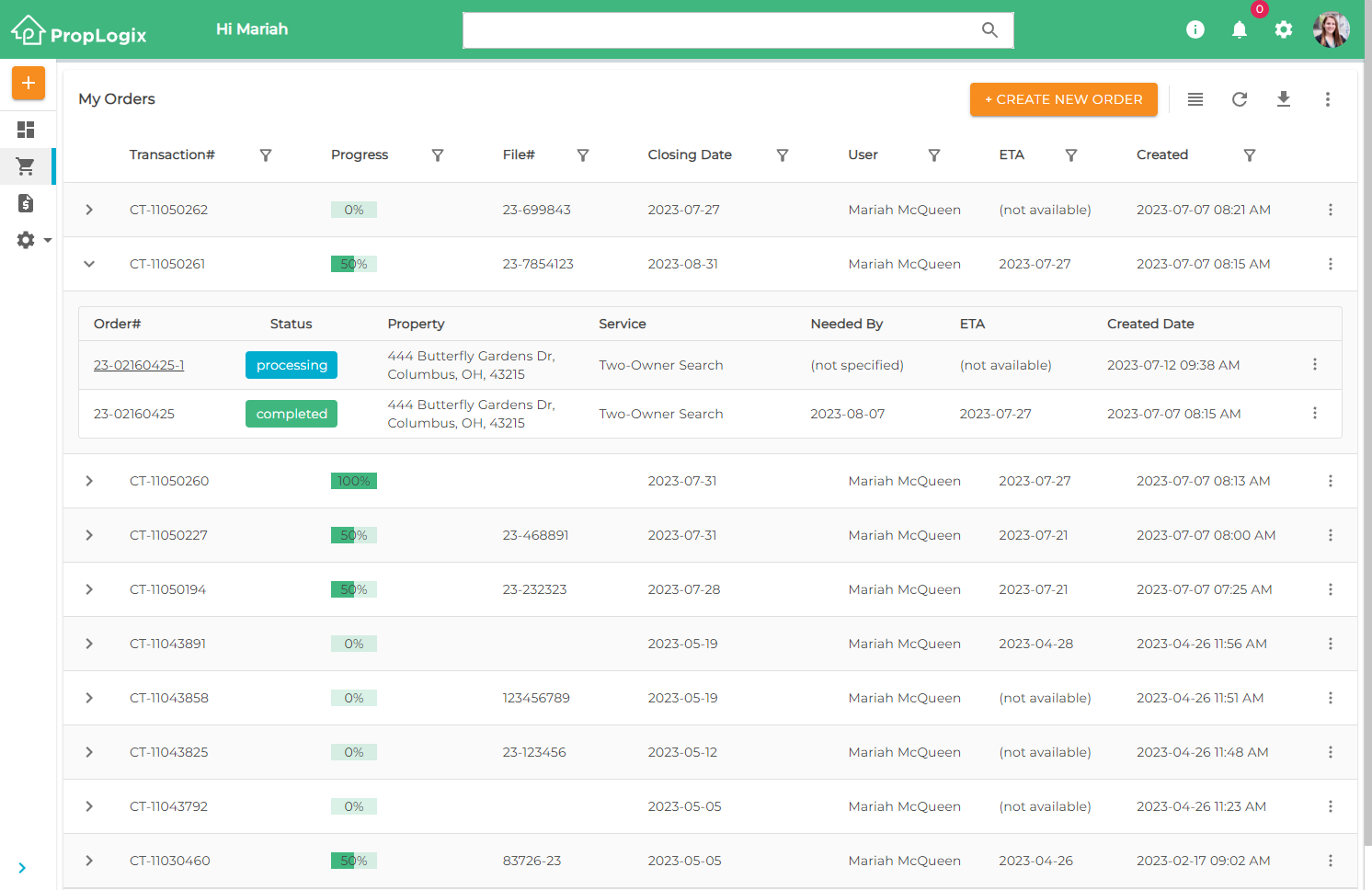
Task: Filter by Transaction# column
Action: pos(266,155)
